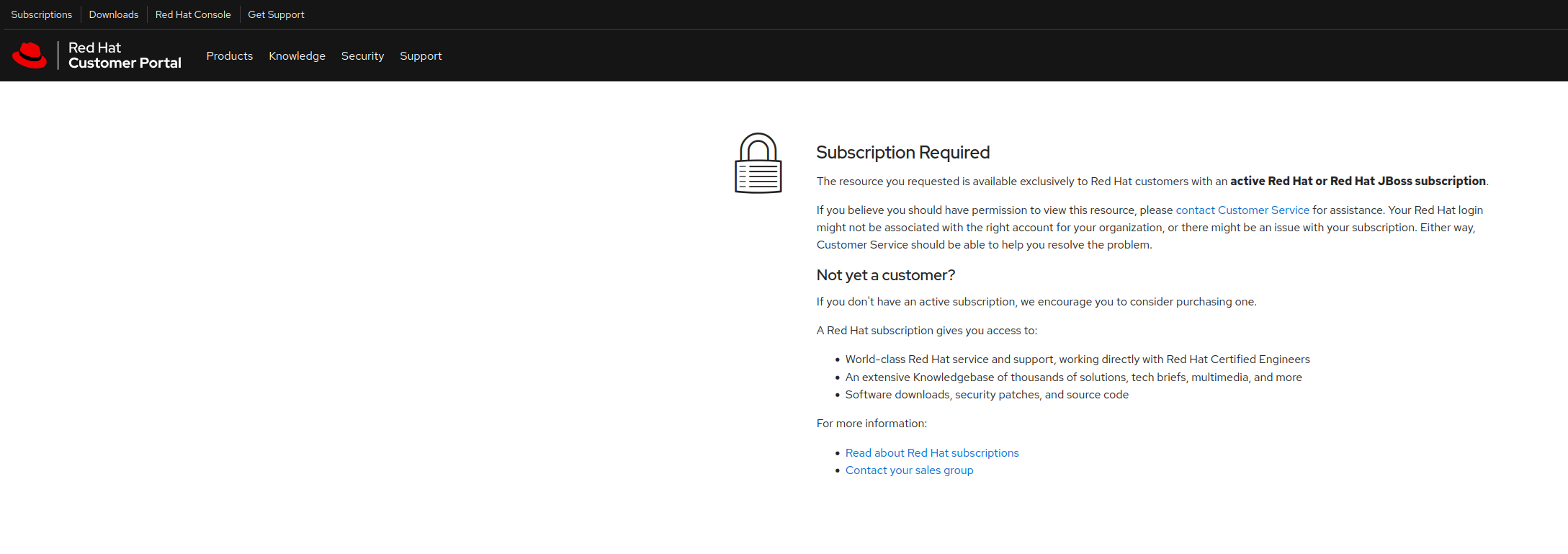Expand the Knowledge navigation menu
1568x554 pixels.
tap(297, 56)
